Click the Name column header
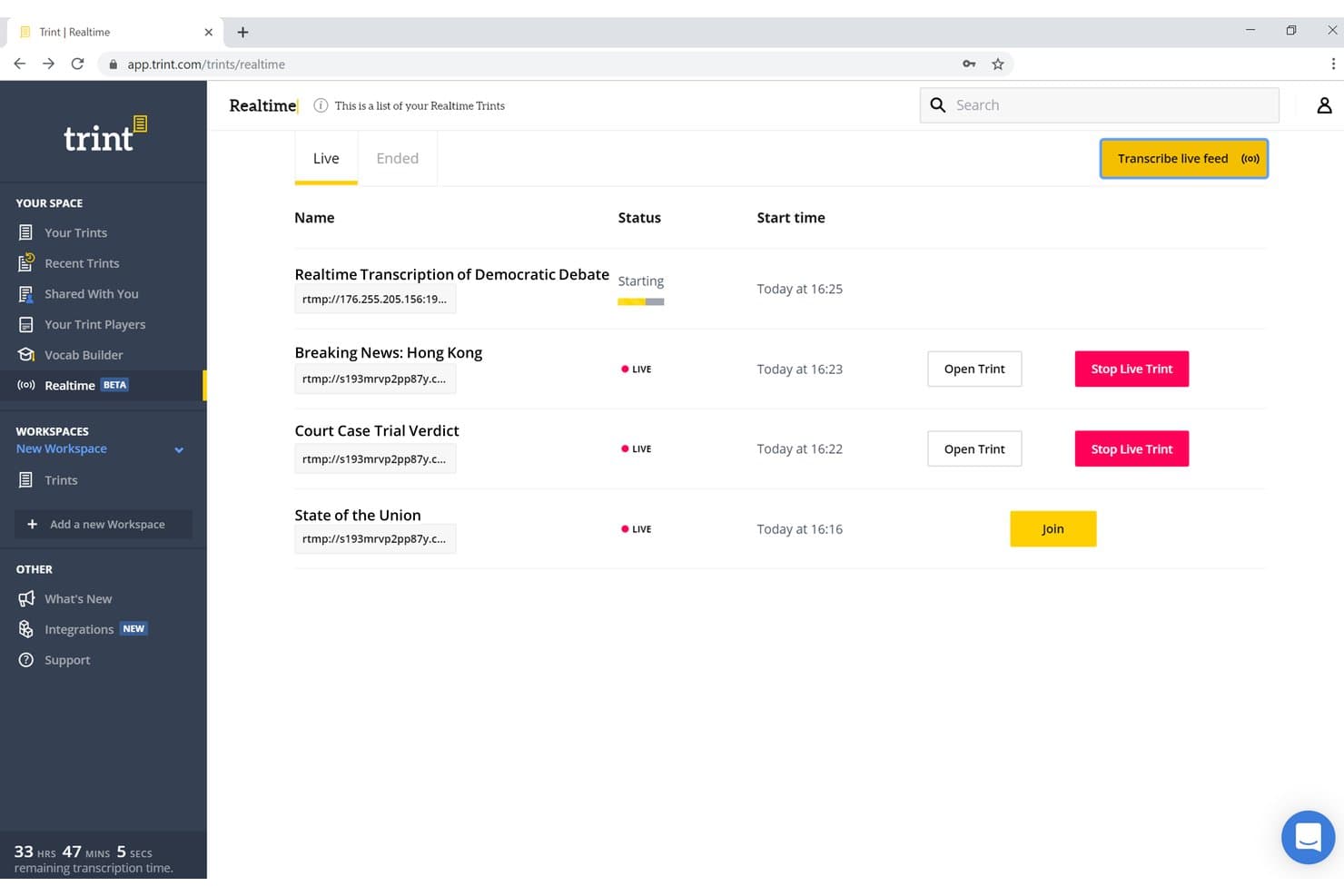 click(314, 218)
